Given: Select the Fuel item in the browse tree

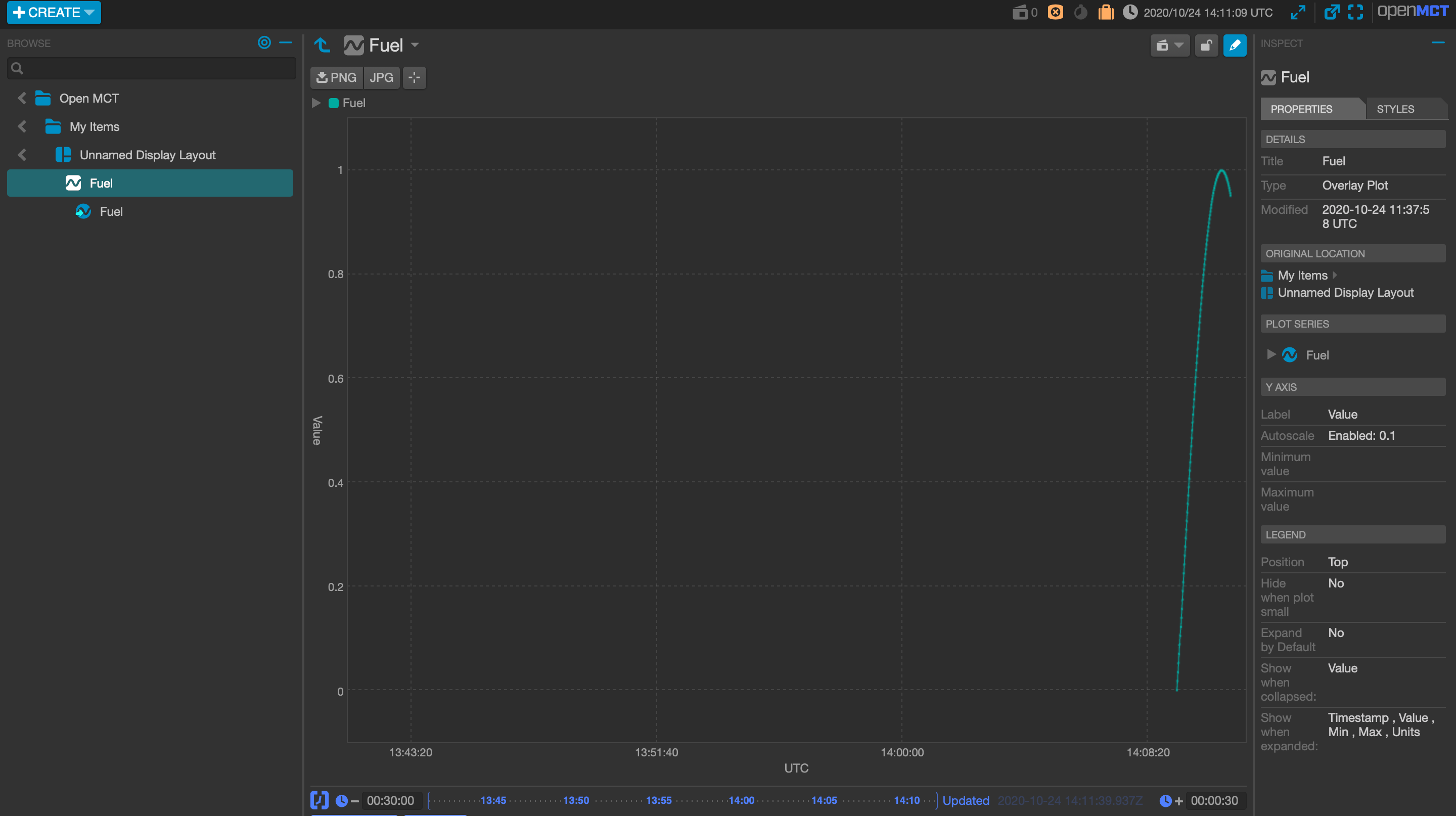Looking at the screenshot, I should coord(102,183).
